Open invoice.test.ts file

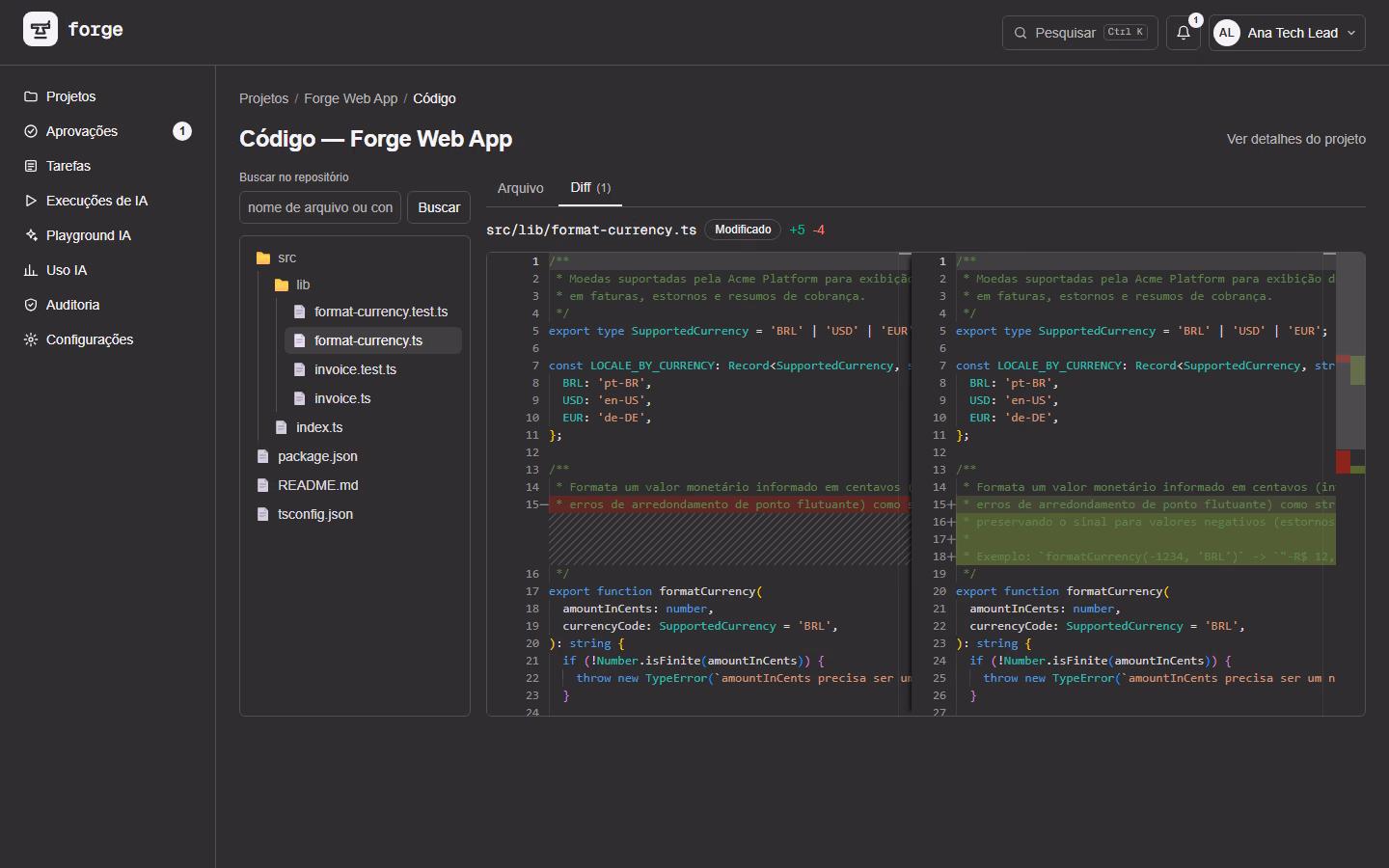tap(373, 369)
